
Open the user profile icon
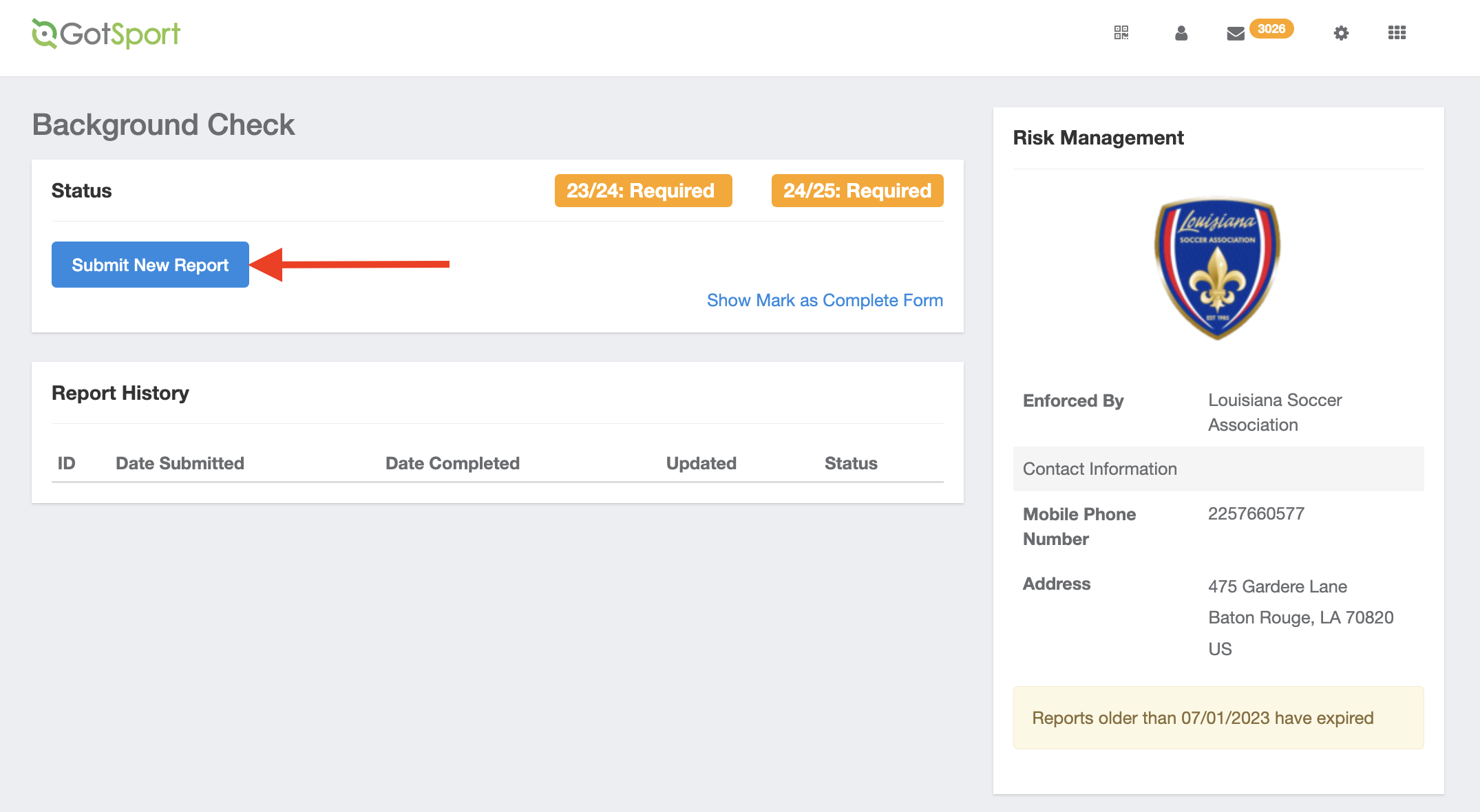point(1181,32)
